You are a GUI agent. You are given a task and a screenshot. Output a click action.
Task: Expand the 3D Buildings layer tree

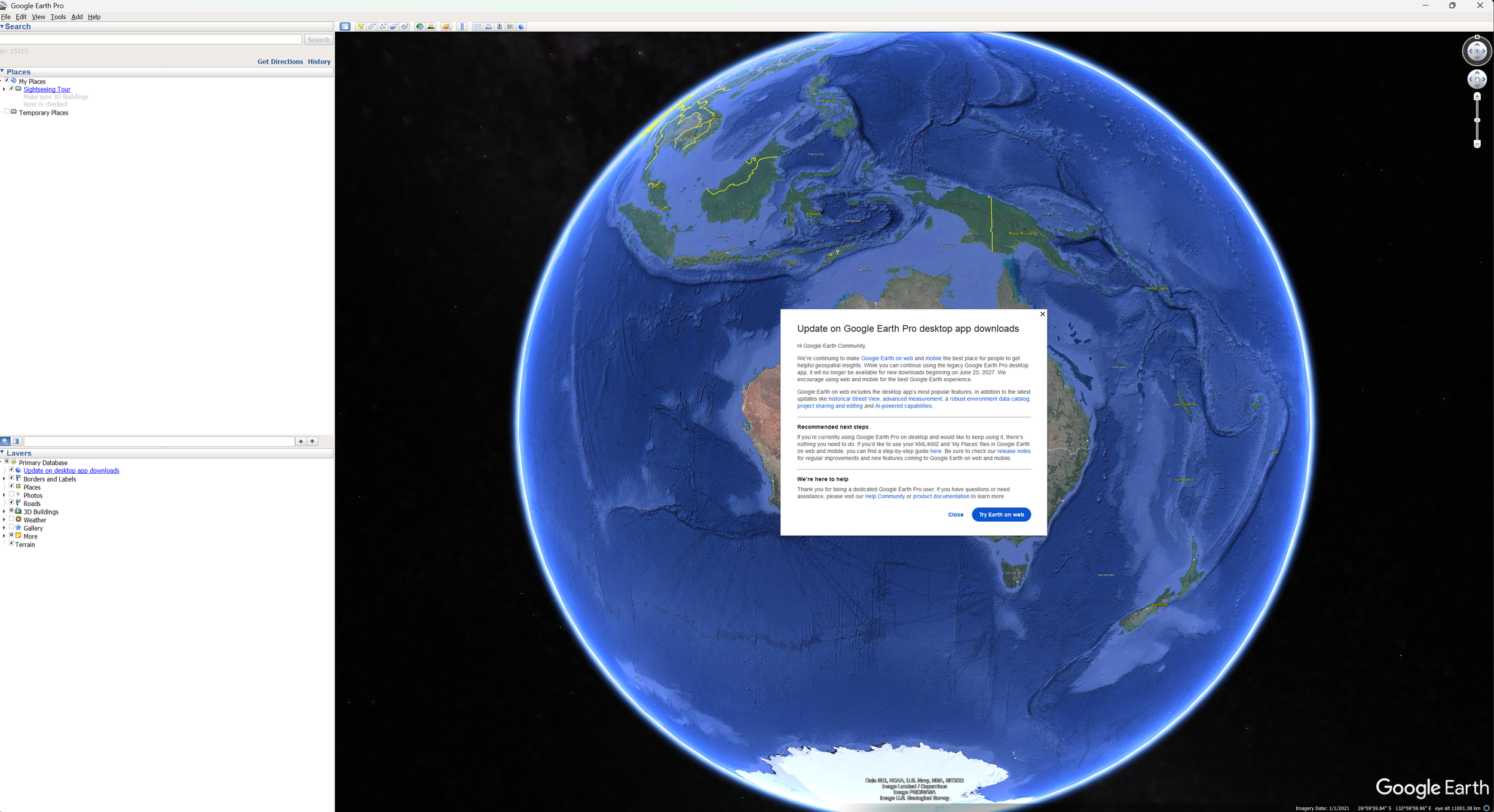point(4,511)
